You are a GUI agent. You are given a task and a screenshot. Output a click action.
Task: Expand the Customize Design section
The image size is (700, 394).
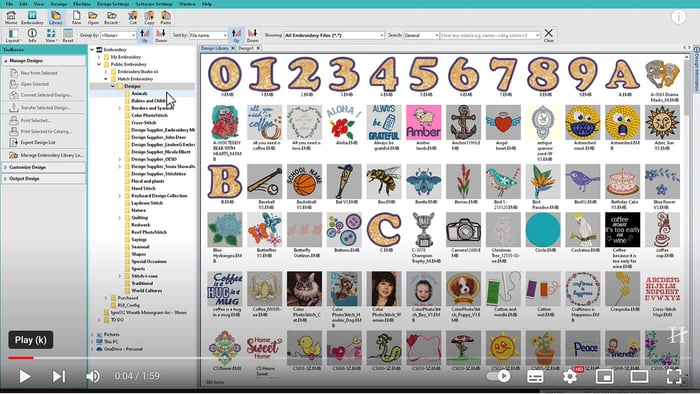[x=43, y=167]
